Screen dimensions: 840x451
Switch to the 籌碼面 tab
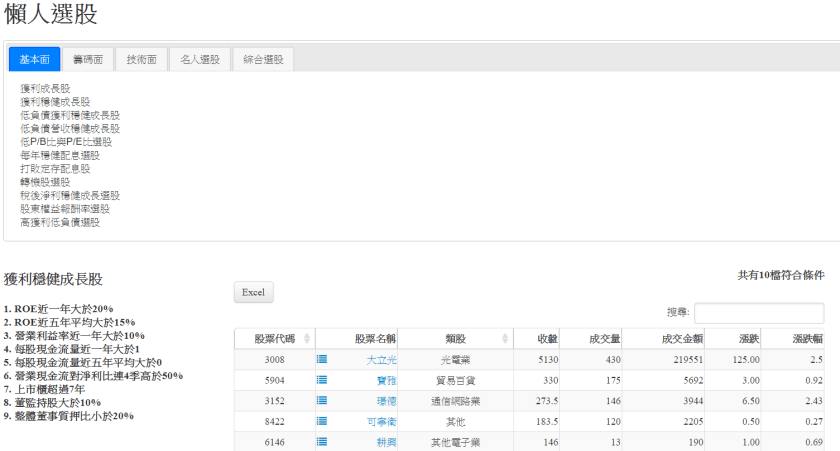88,59
